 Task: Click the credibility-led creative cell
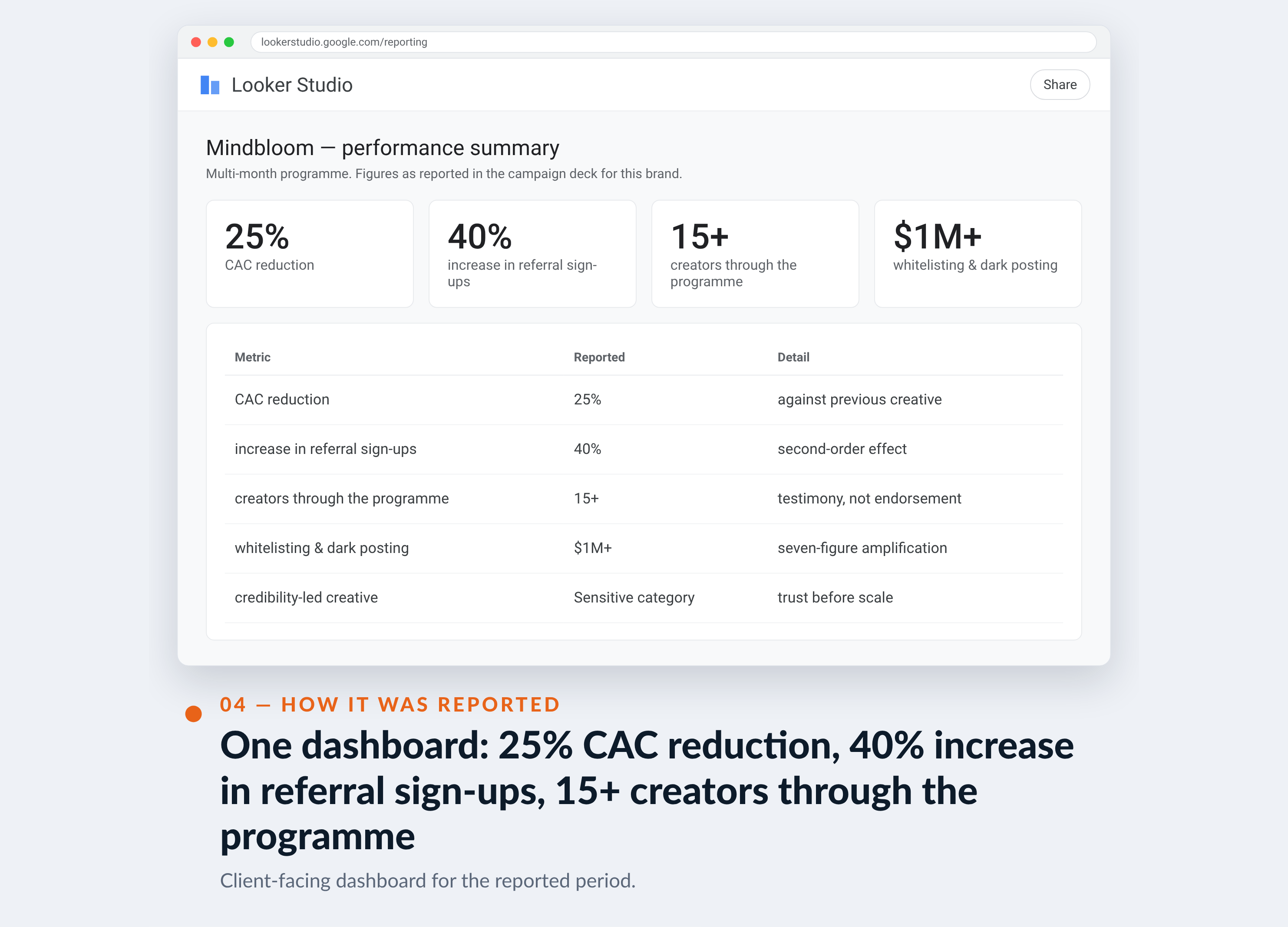point(306,597)
